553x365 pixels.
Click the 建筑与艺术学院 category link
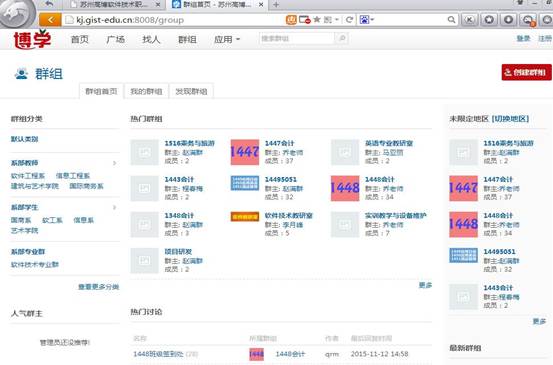[x=35, y=186]
